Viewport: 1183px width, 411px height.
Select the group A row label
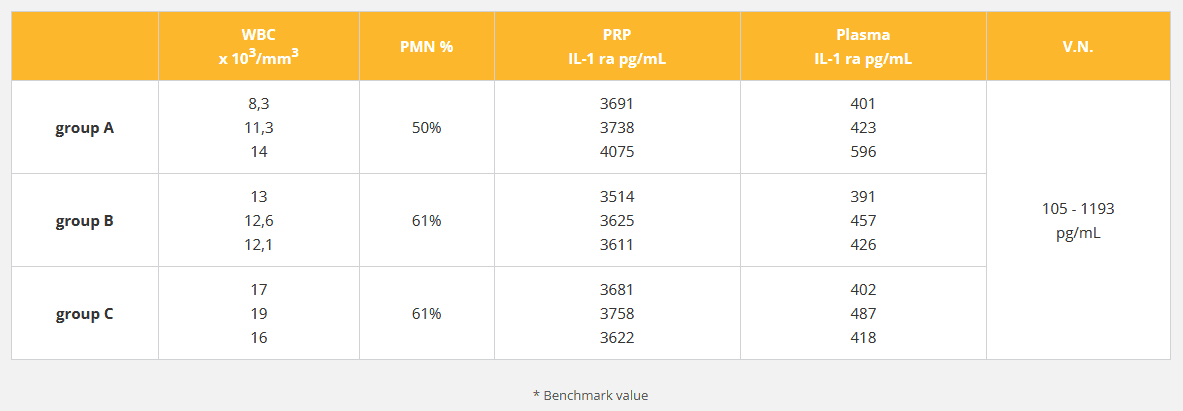(84, 128)
